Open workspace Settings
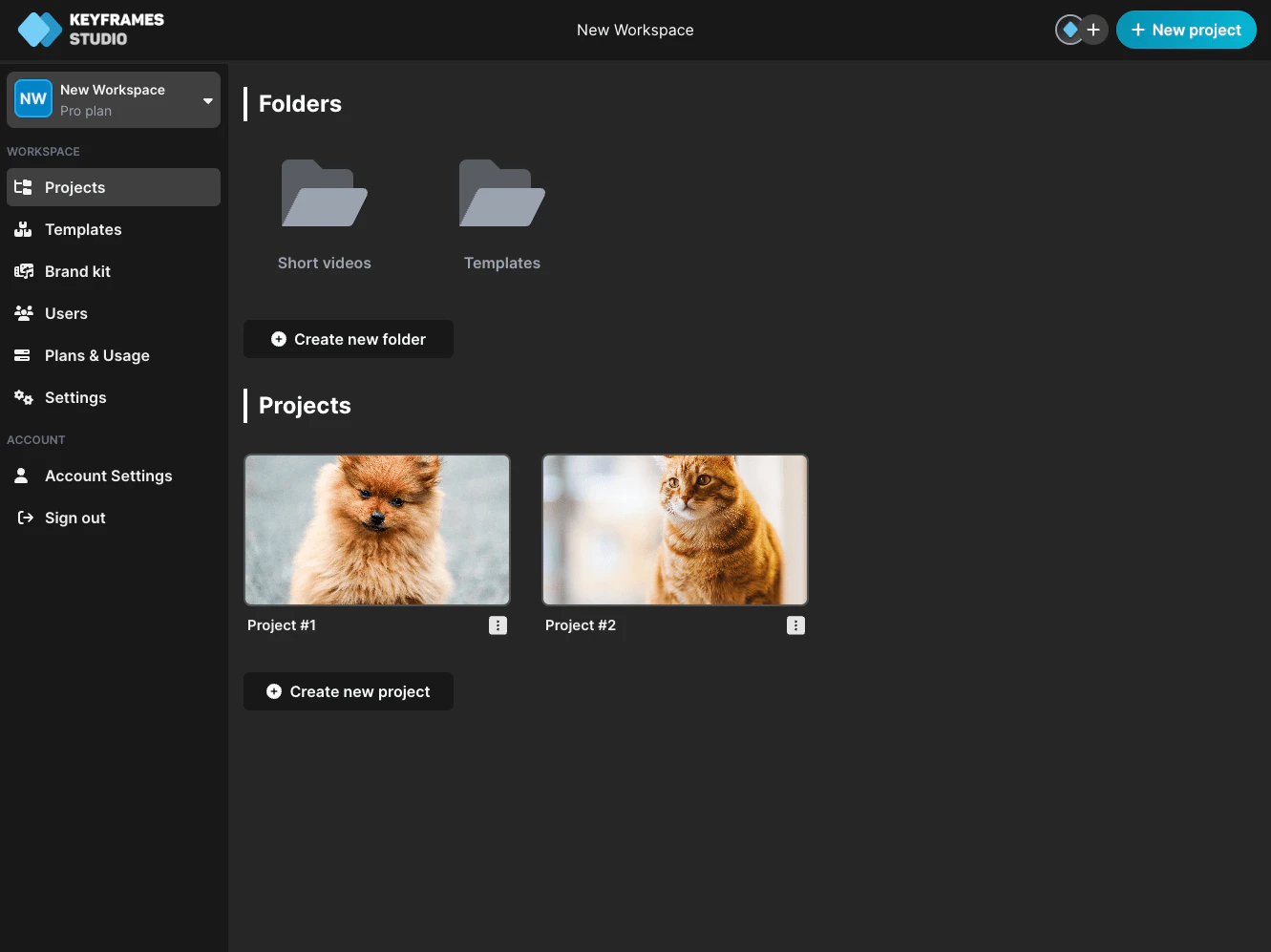Viewport: 1271px width, 952px height. point(75,397)
